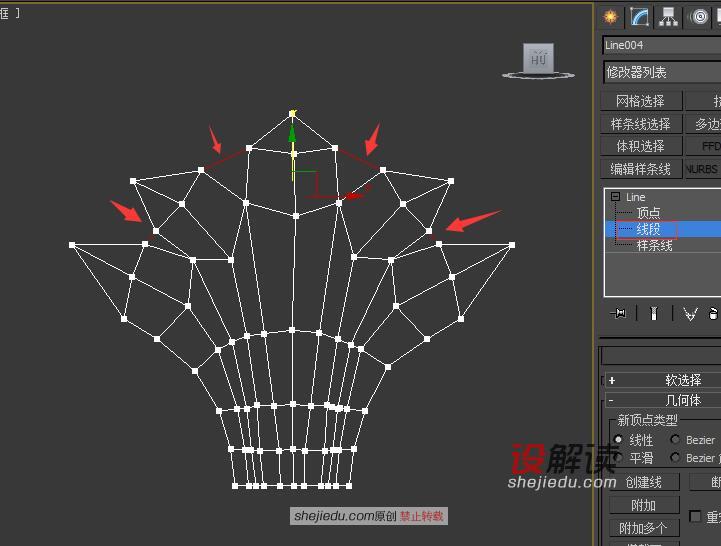Screen dimensions: 721x546
Task: Select 顶点 sub-object in the stack
Action: pyautogui.click(x=648, y=213)
